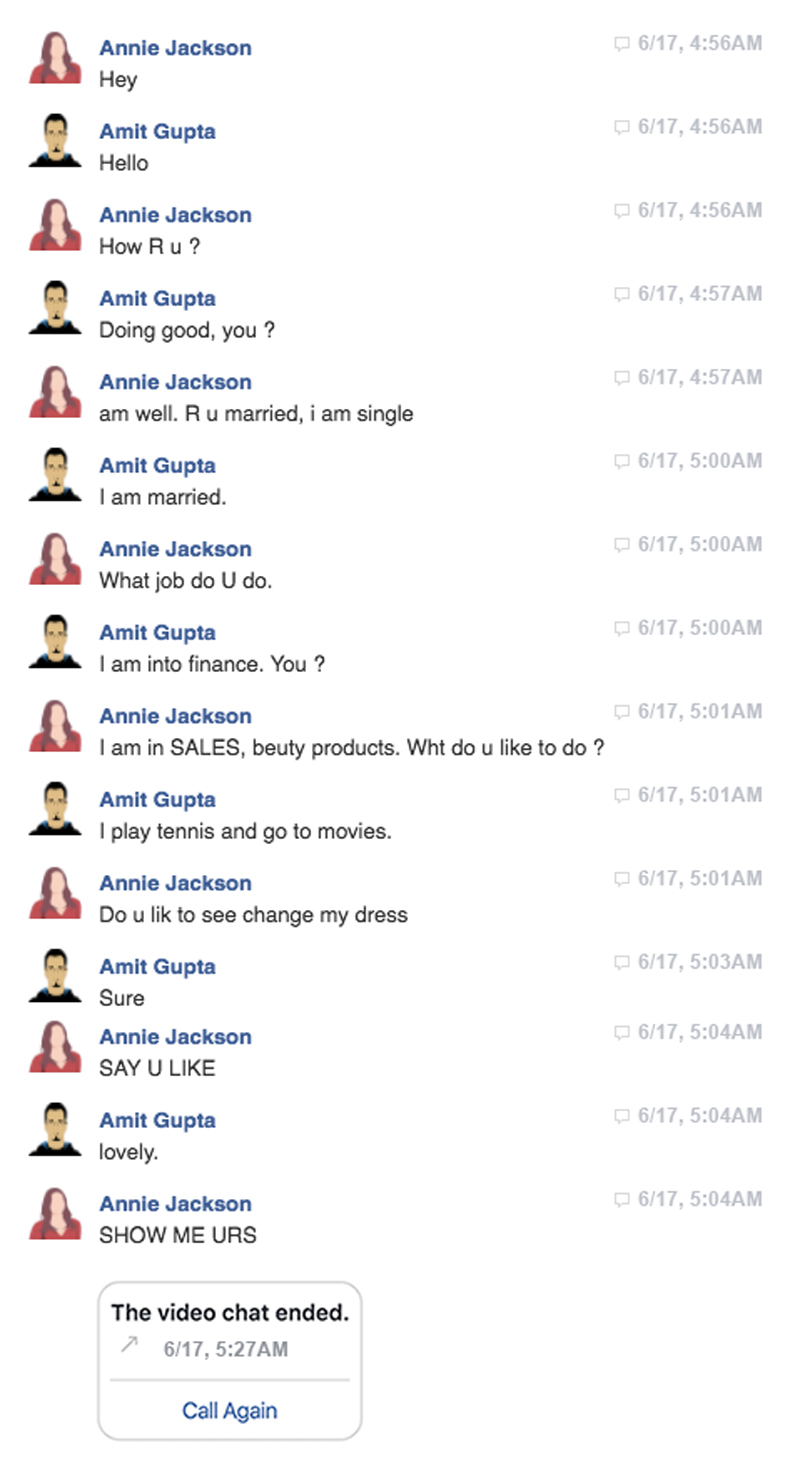Click the comment icon on "SAY U LIKE" message
This screenshot has width=800, height=1460.
tap(621, 1032)
